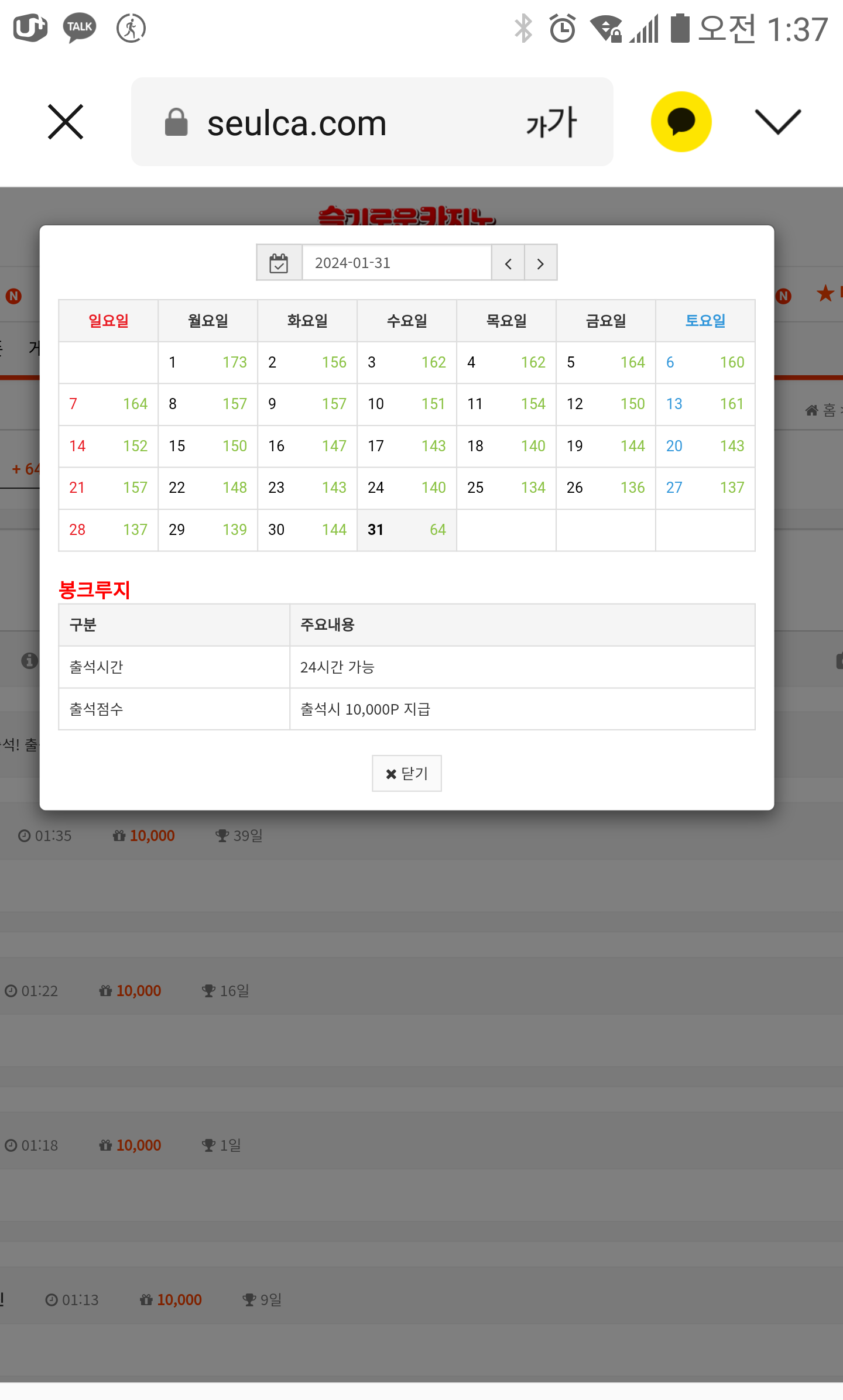This screenshot has height=1400, width=843.
Task: Click the 24시간 가능 cell
Action: pyautogui.click(x=522, y=667)
